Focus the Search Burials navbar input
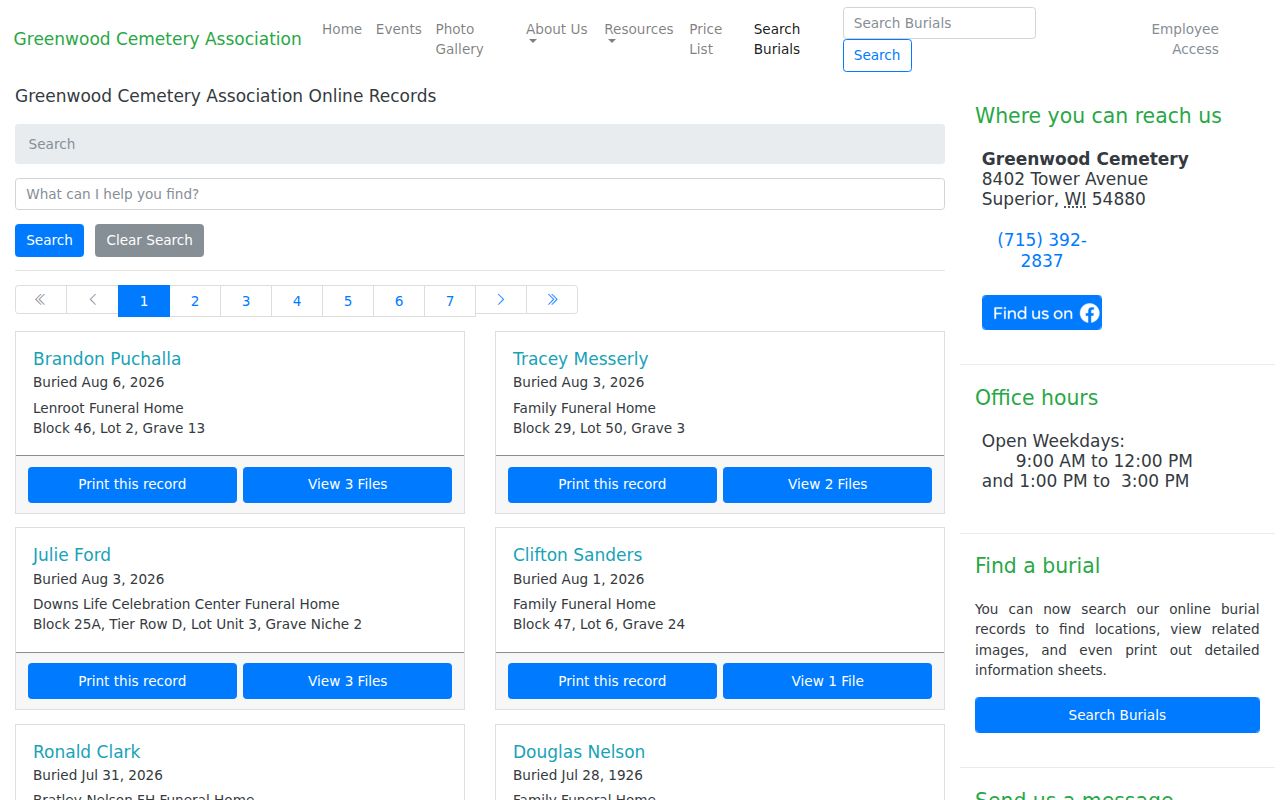Viewport: 1280px width, 800px height. tap(939, 23)
